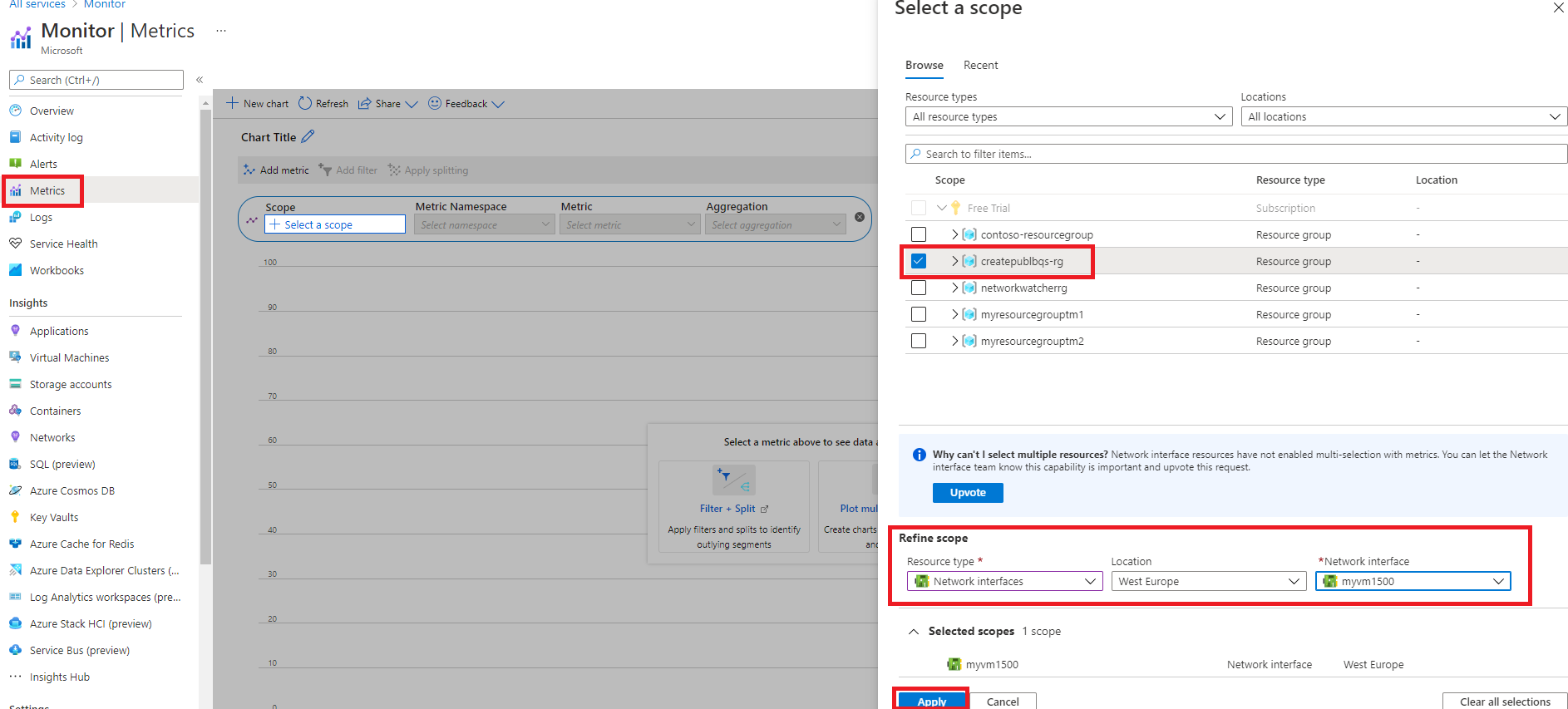Image resolution: width=1568 pixels, height=709 pixels.
Task: Open Insights Hub entry
Action: pyautogui.click(x=59, y=677)
